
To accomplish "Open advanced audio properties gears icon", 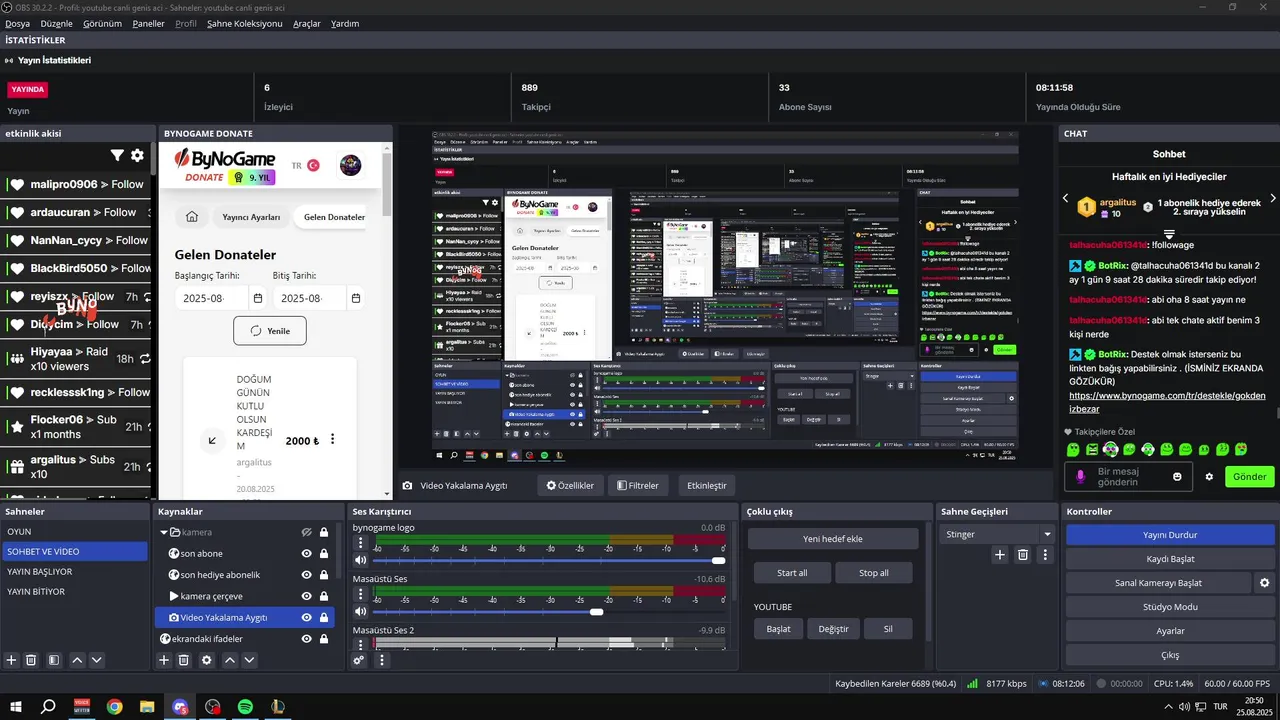I will pos(359,660).
